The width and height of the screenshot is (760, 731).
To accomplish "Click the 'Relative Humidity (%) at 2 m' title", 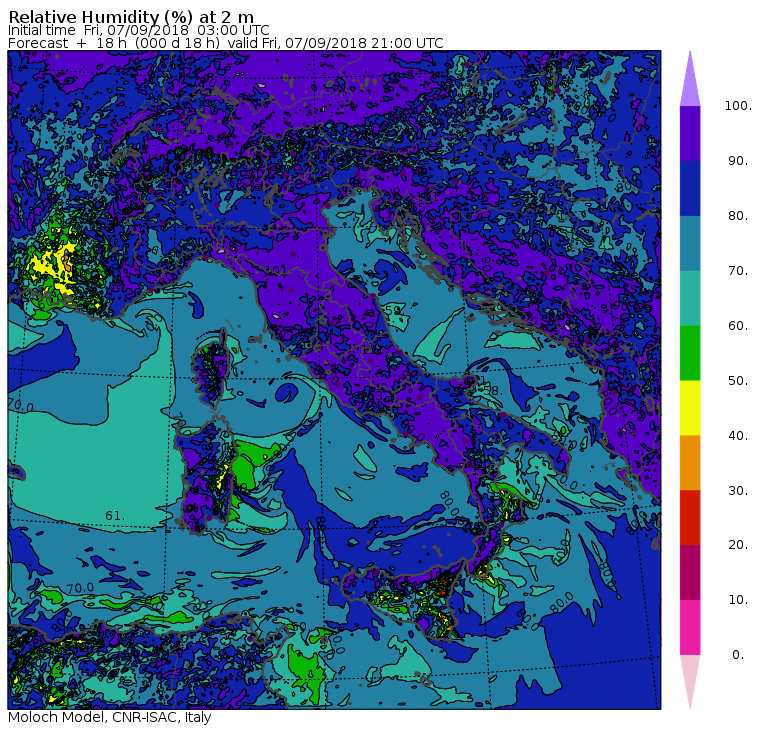I will tap(131, 17).
